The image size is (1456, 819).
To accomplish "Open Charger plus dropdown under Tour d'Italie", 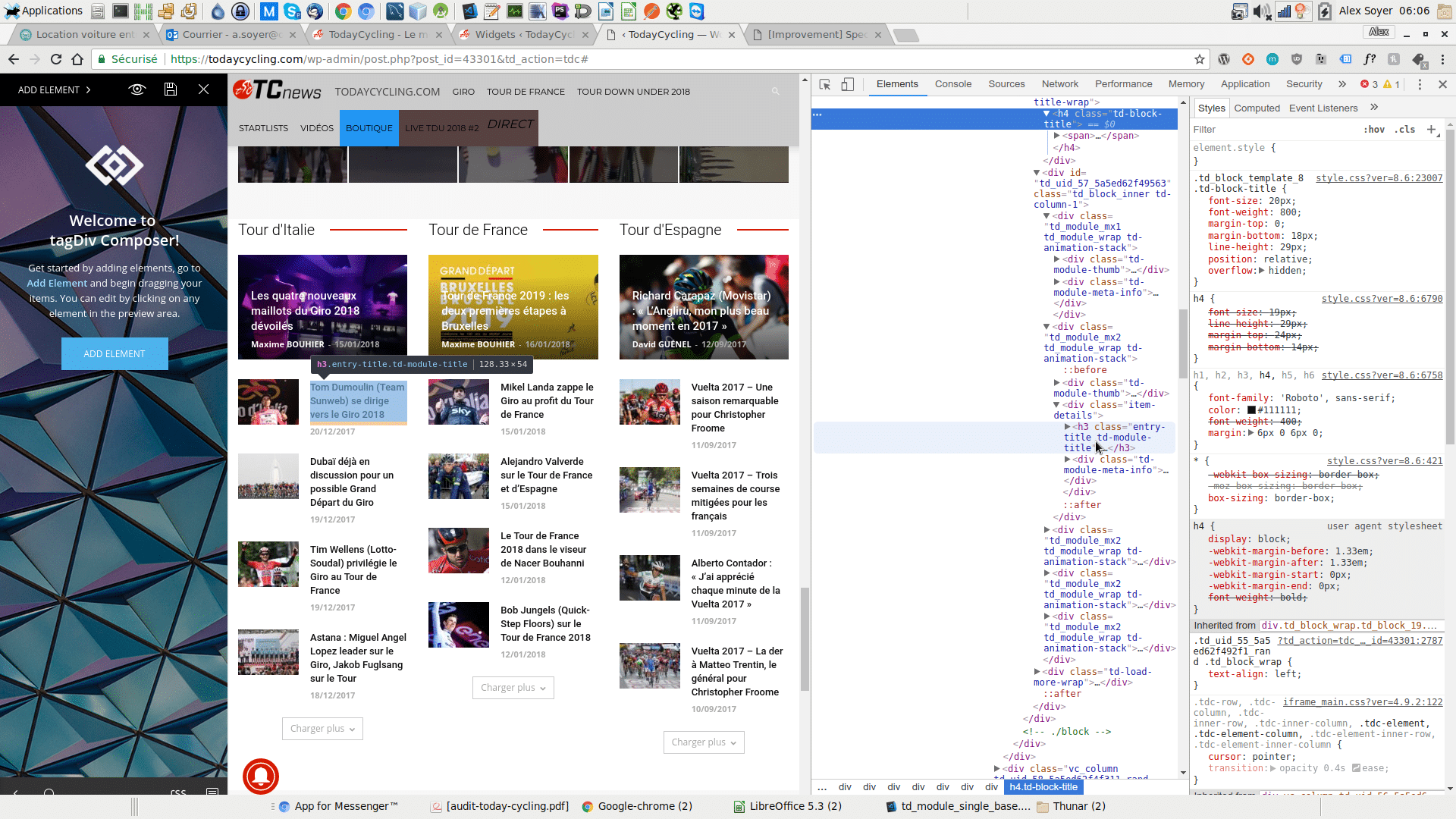I will 322,729.
